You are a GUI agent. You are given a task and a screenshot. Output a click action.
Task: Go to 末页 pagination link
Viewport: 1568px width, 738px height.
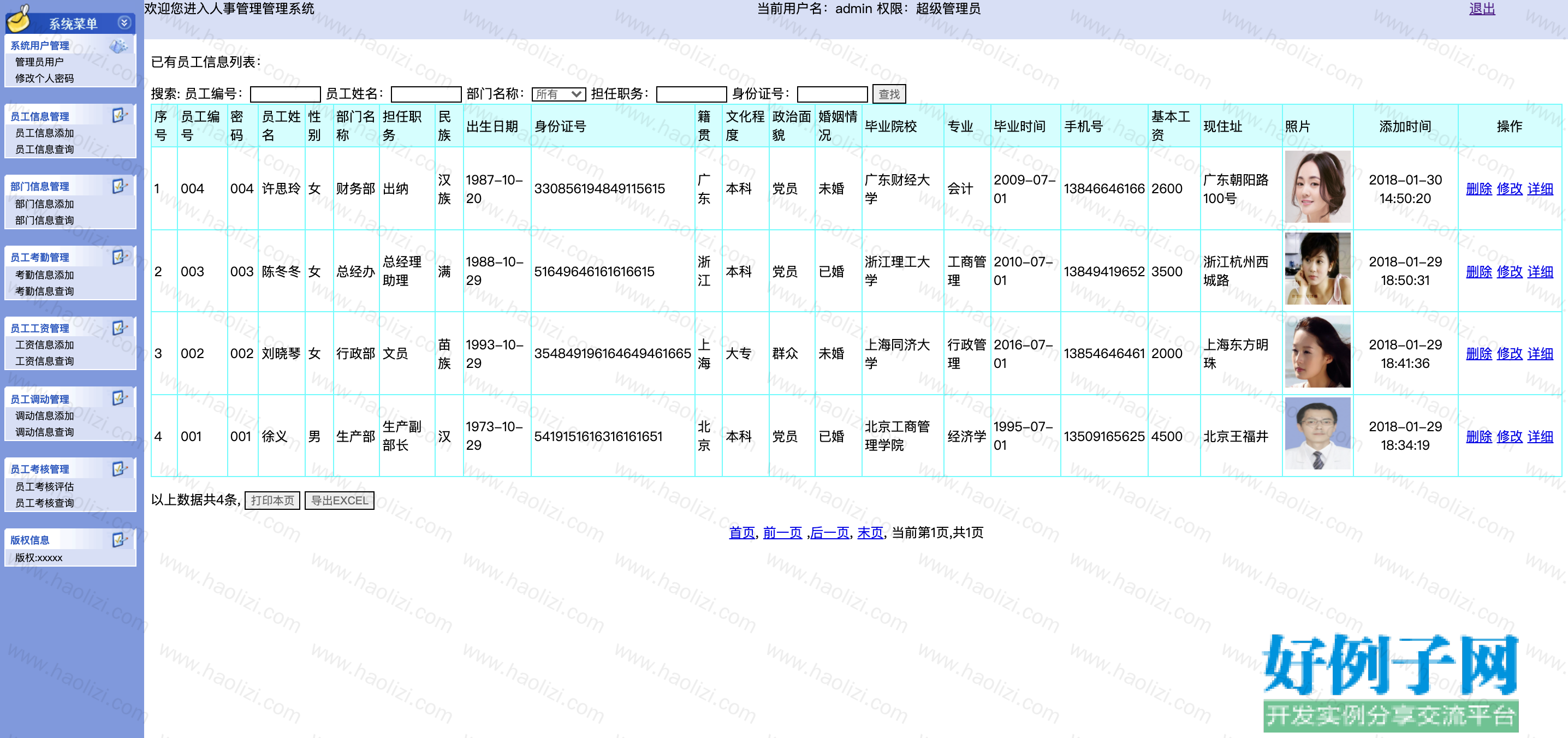(870, 533)
